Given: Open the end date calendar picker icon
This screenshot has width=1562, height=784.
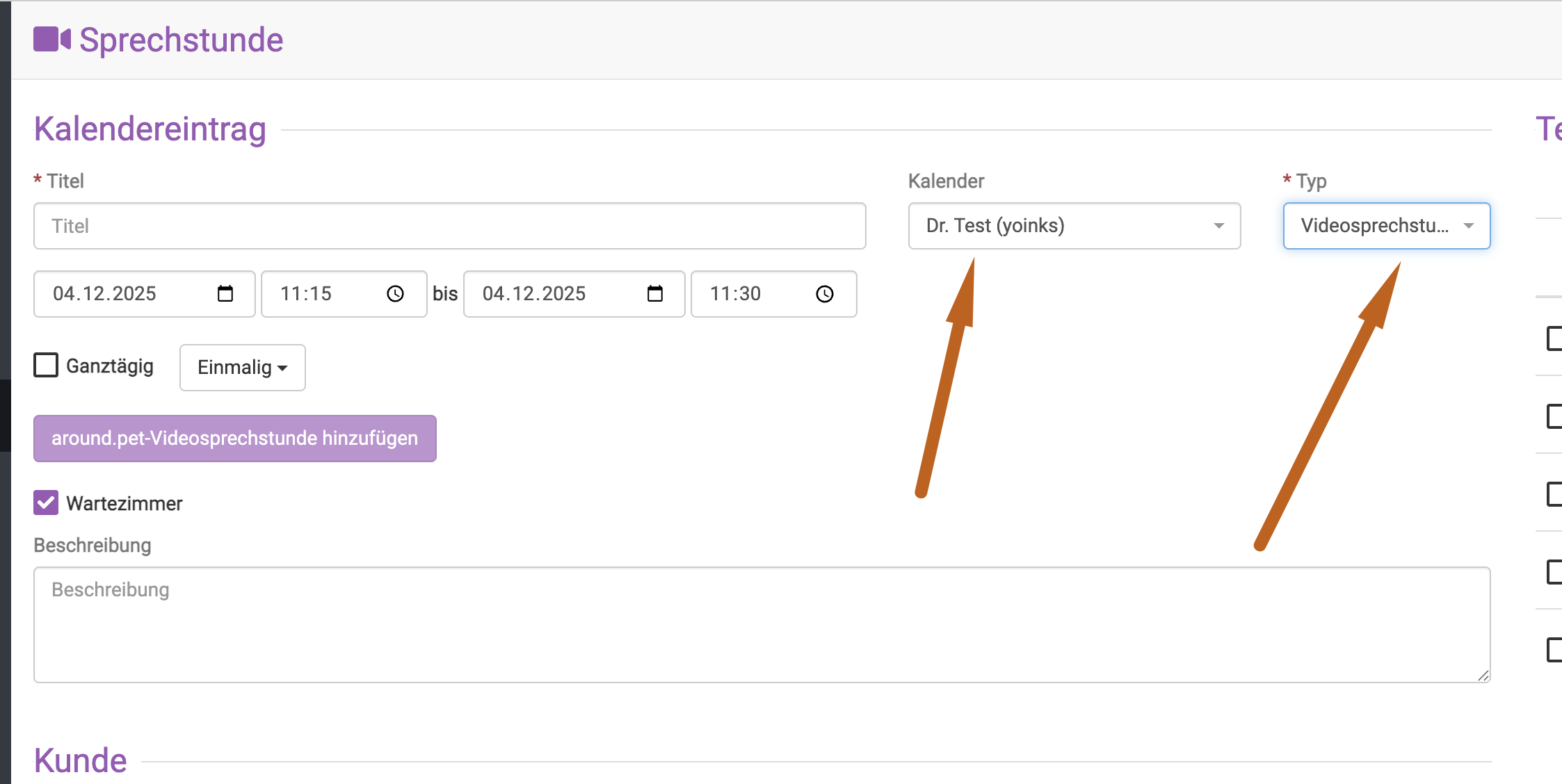Looking at the screenshot, I should pyautogui.click(x=655, y=294).
